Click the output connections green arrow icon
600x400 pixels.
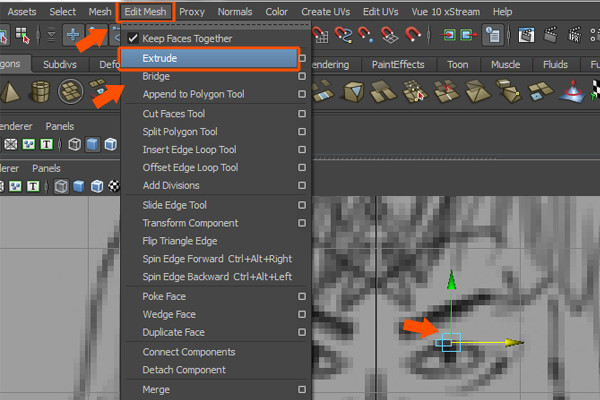[x=469, y=35]
